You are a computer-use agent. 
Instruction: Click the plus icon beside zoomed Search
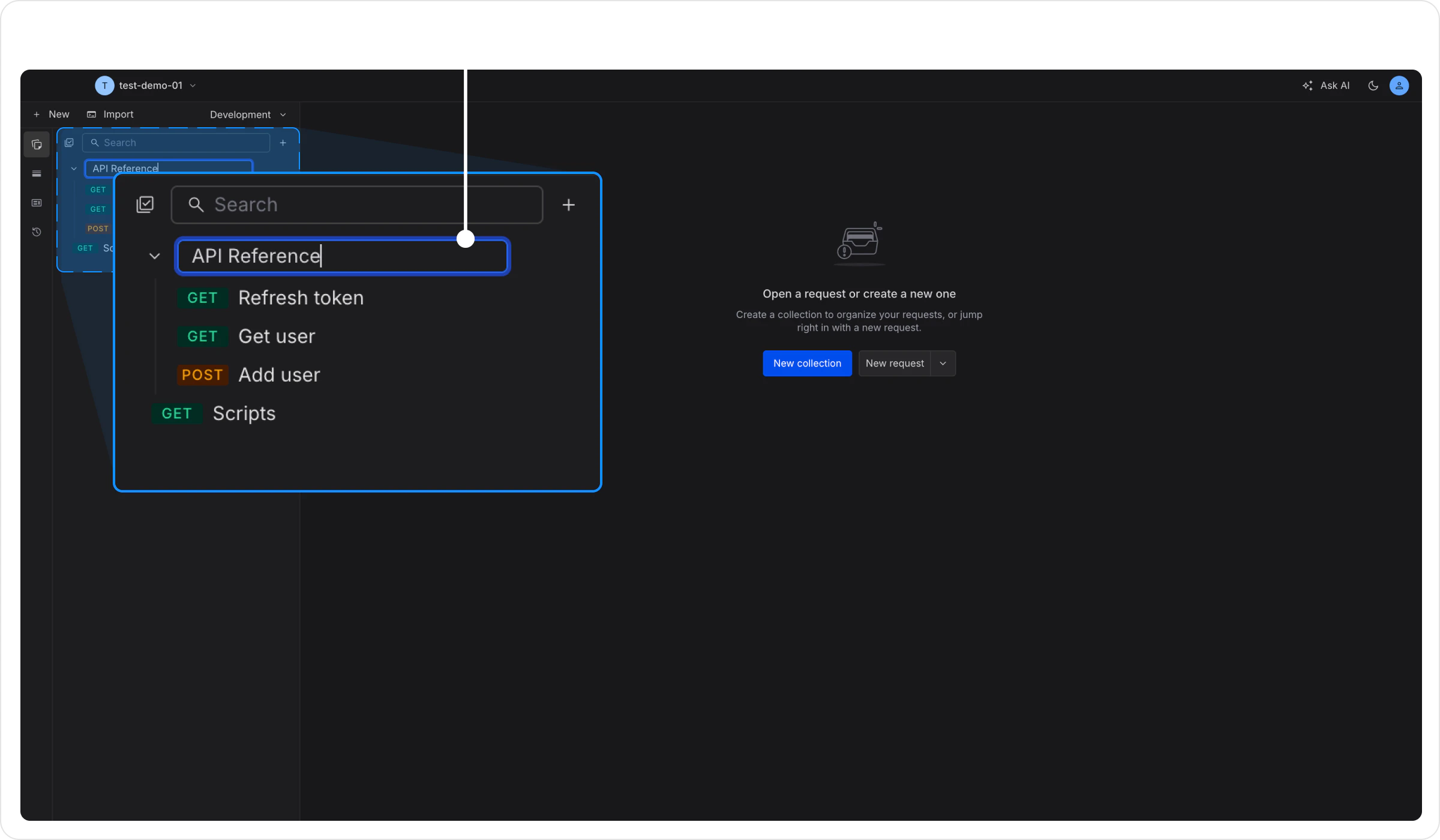coord(568,205)
